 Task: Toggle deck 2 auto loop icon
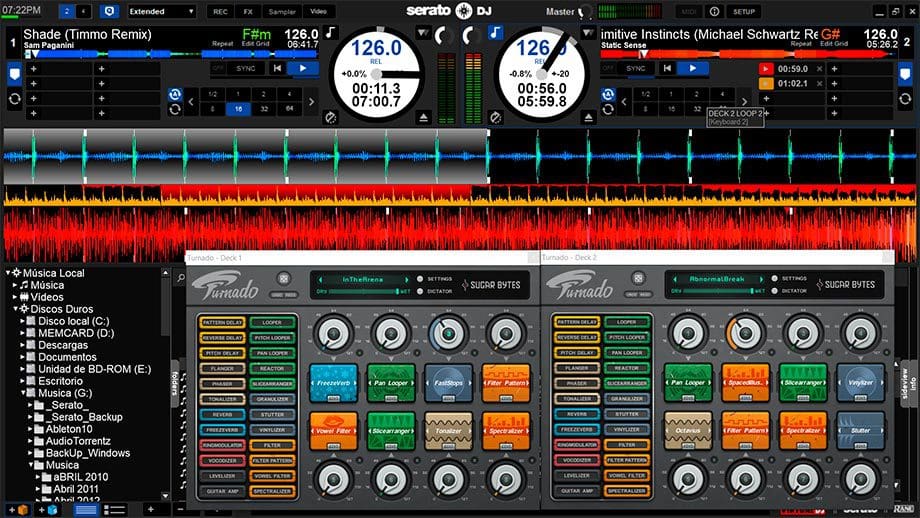point(608,94)
